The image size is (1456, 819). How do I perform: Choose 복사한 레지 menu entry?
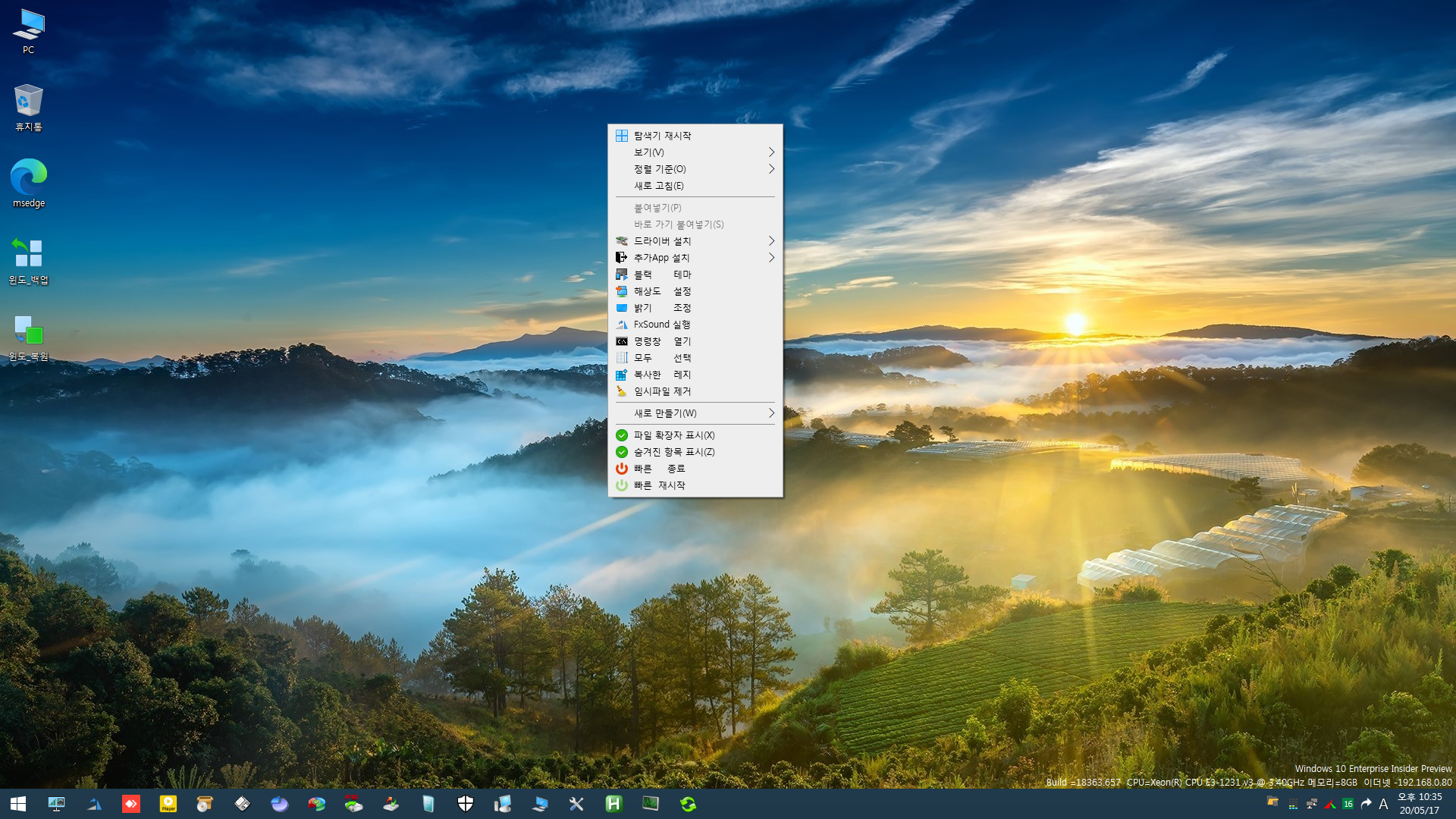[x=695, y=375]
